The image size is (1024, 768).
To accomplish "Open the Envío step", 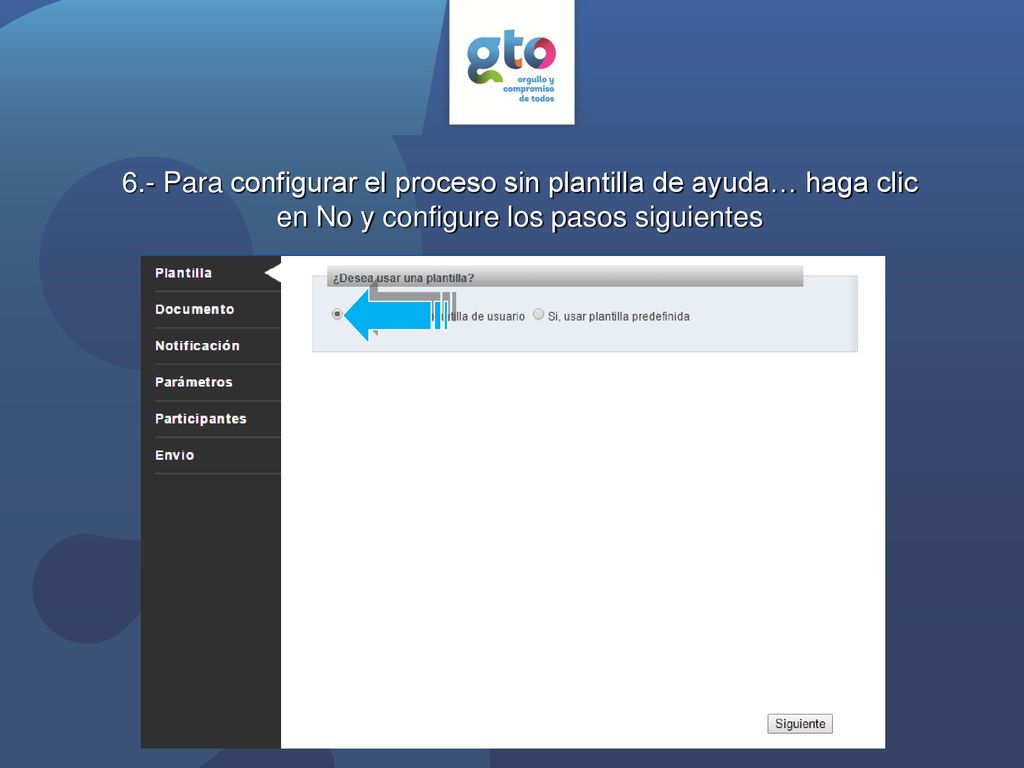I will tap(174, 456).
